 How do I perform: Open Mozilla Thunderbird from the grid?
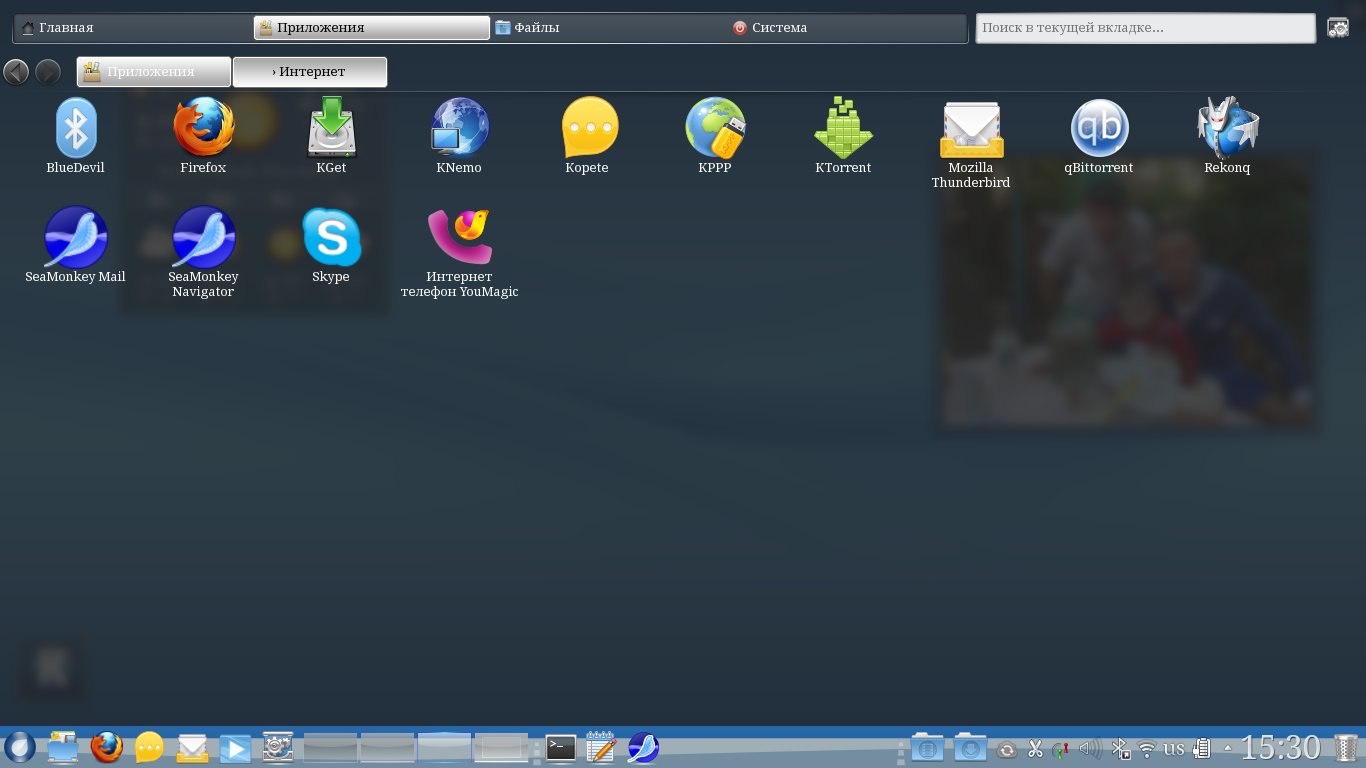pyautogui.click(x=971, y=144)
